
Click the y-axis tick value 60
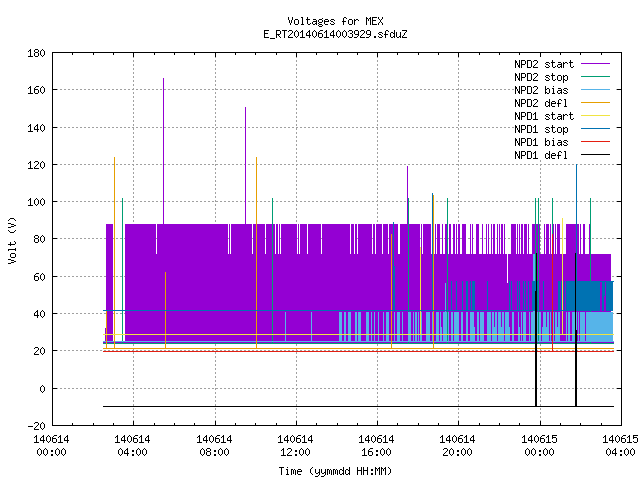(39, 277)
